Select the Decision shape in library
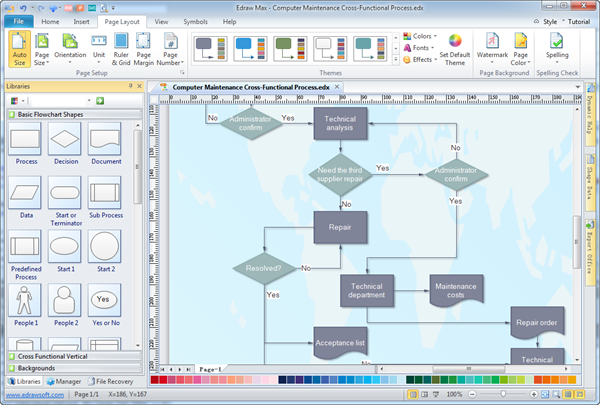This screenshot has height=405, width=600. click(64, 147)
